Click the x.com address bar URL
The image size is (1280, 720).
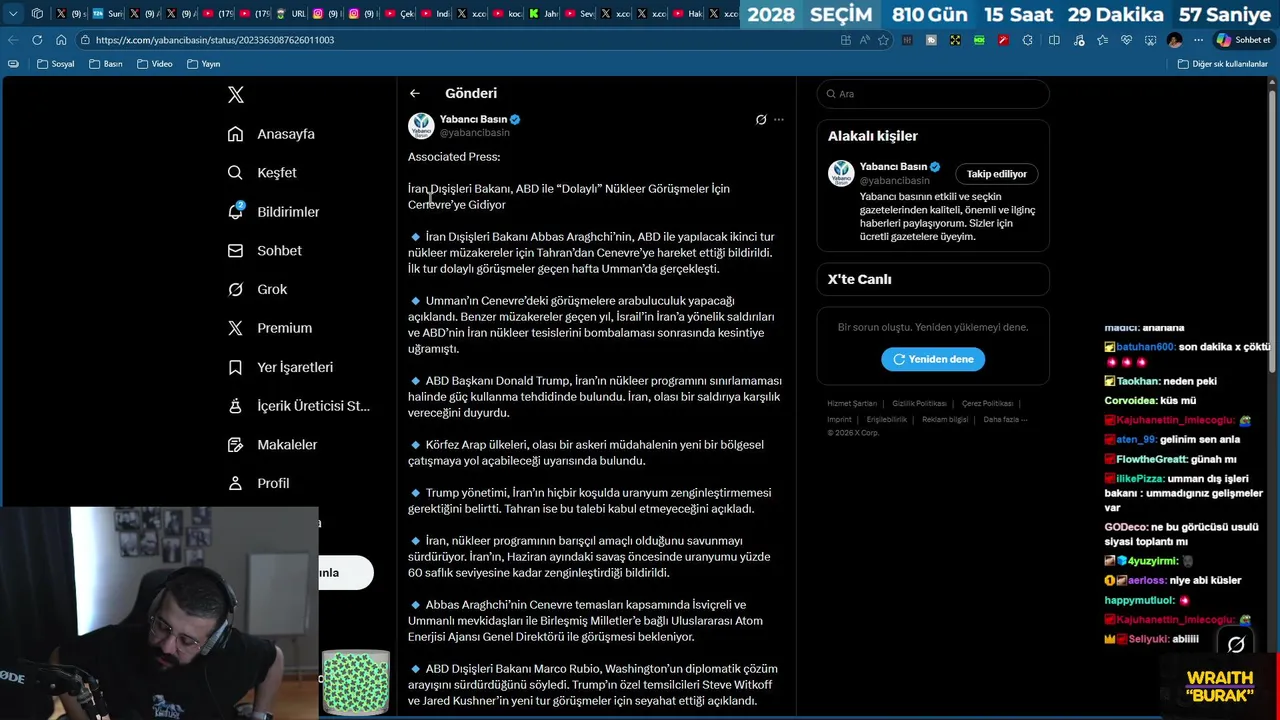pos(215,40)
